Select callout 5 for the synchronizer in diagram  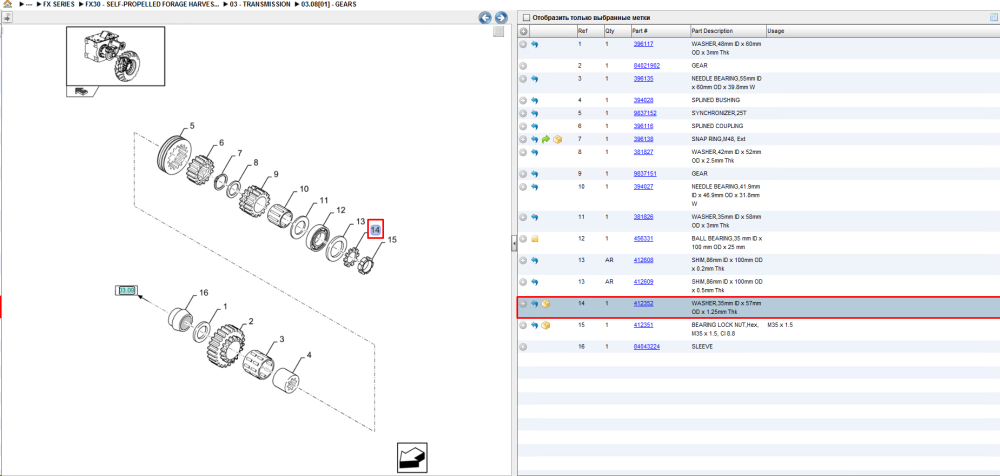click(192, 126)
